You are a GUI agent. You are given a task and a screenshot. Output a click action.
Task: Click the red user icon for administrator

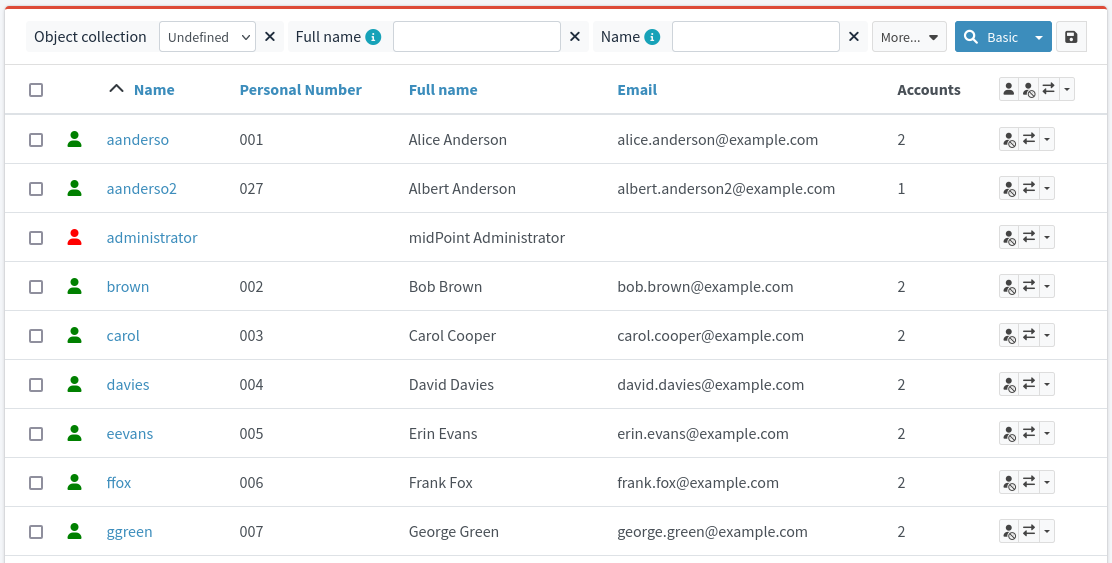point(74,238)
